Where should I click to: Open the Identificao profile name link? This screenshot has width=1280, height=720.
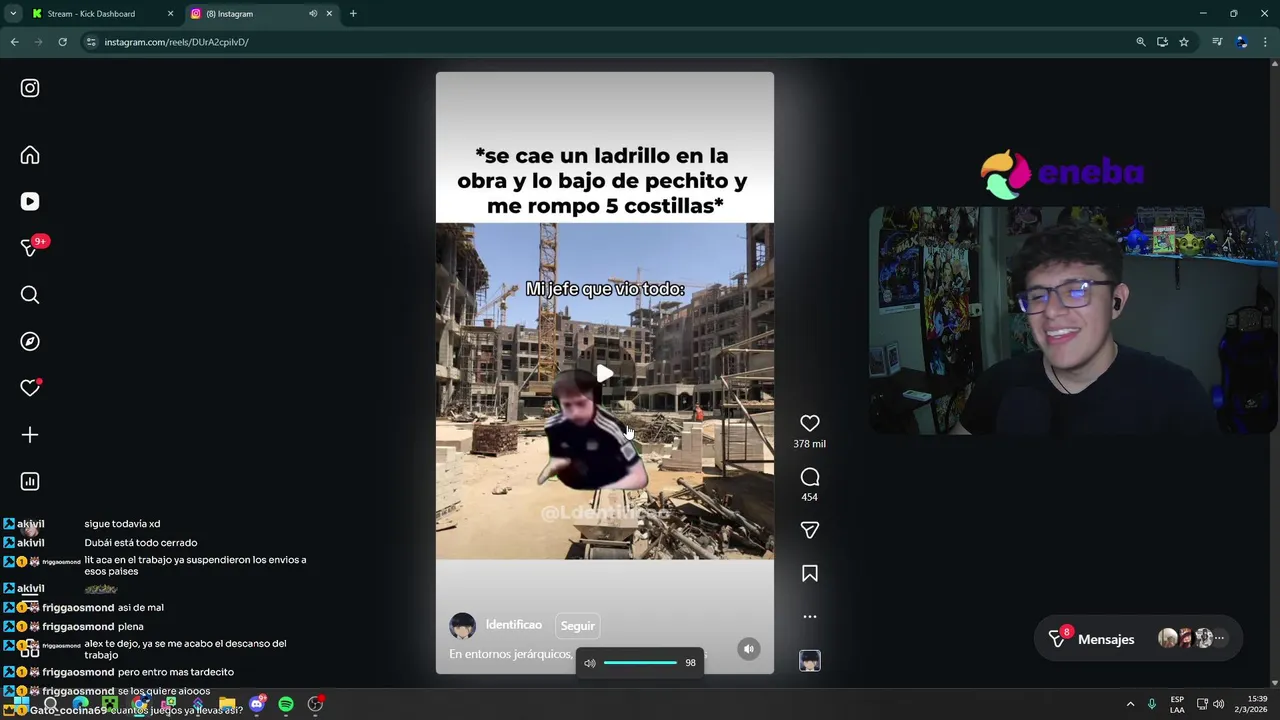pyautogui.click(x=514, y=625)
